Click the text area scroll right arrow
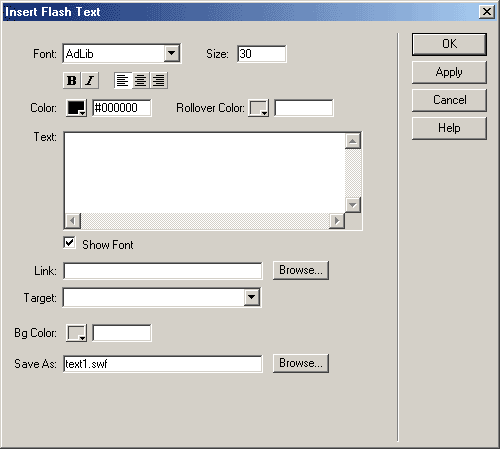Screen dimensions: 500x449 [x=337, y=221]
